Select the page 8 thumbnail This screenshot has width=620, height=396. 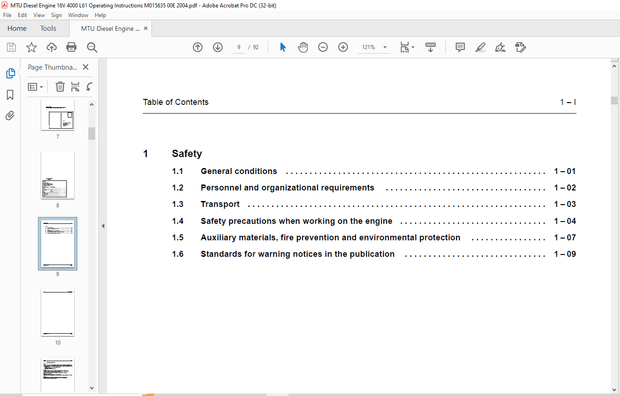58,175
